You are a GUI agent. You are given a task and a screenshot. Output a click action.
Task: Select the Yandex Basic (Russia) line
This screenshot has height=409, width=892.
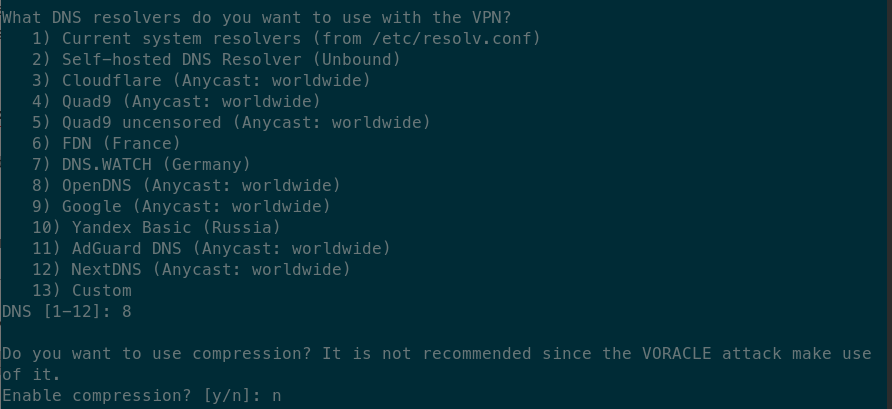pos(156,228)
